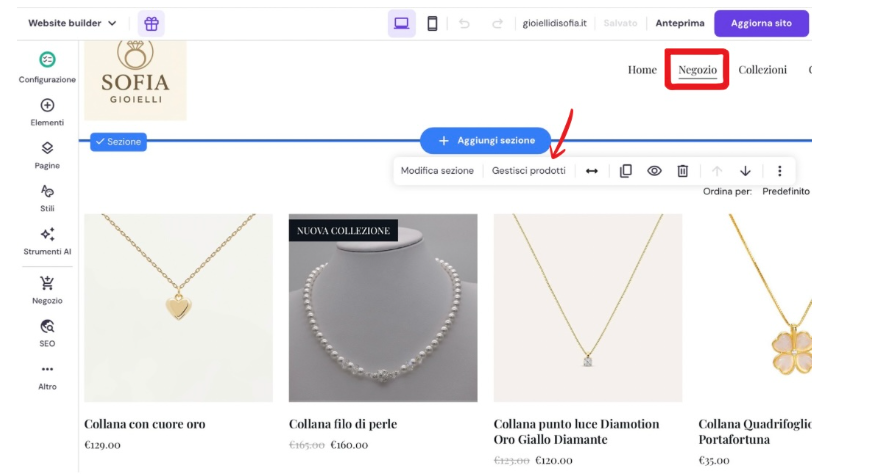This screenshot has width=878, height=474.
Task: Click the Aggiorna sito button
Action: click(761, 23)
